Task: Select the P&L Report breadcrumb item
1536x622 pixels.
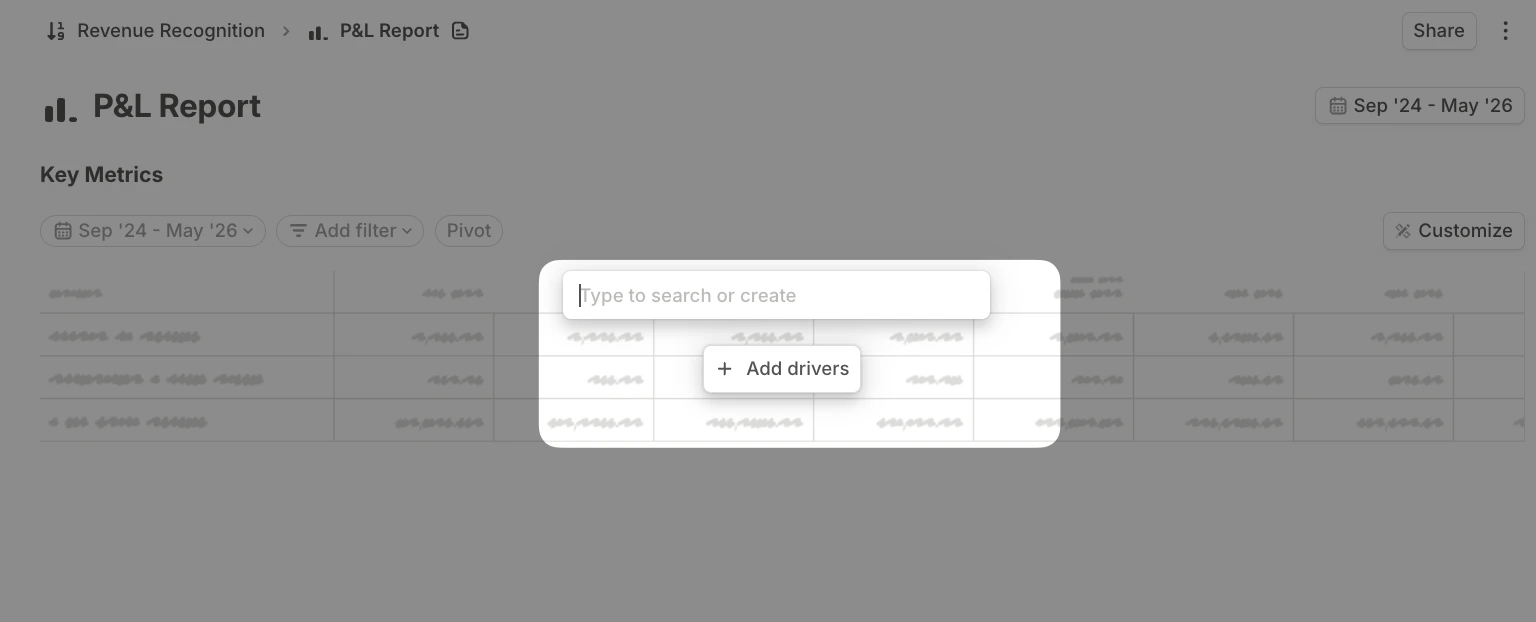Action: [389, 30]
